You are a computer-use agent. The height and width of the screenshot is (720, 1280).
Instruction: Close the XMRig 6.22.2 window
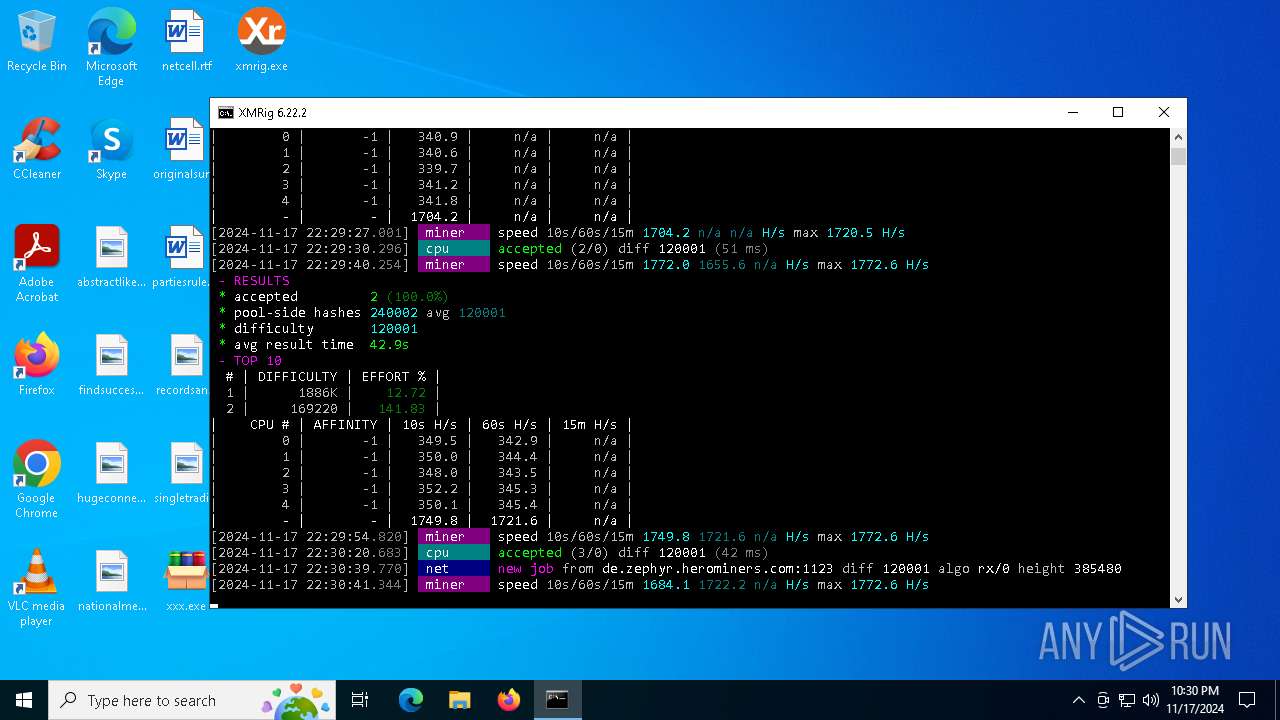click(1164, 113)
